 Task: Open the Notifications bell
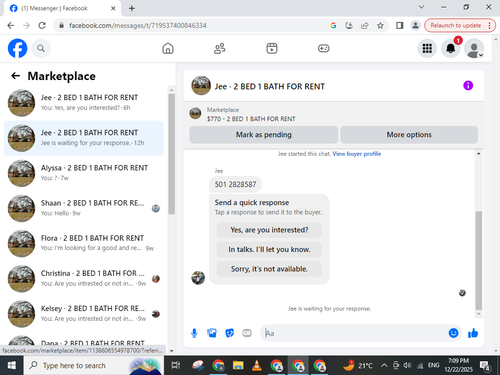coord(451,49)
